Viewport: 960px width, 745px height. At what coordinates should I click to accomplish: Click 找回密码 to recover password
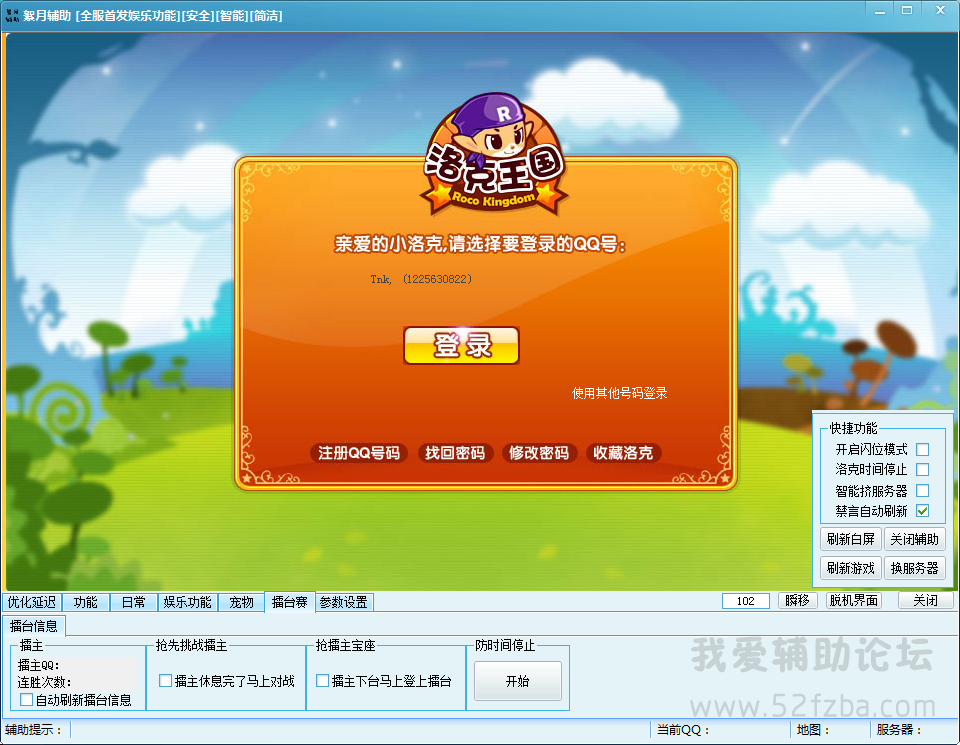(x=455, y=453)
